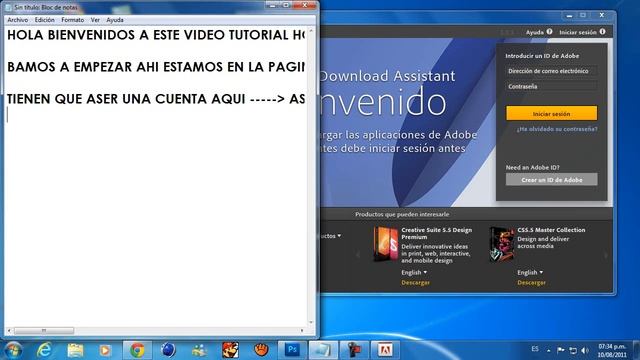Open the volume speaker tray icon
Image resolution: width=640 pixels, height=360 pixels.
coord(585,350)
